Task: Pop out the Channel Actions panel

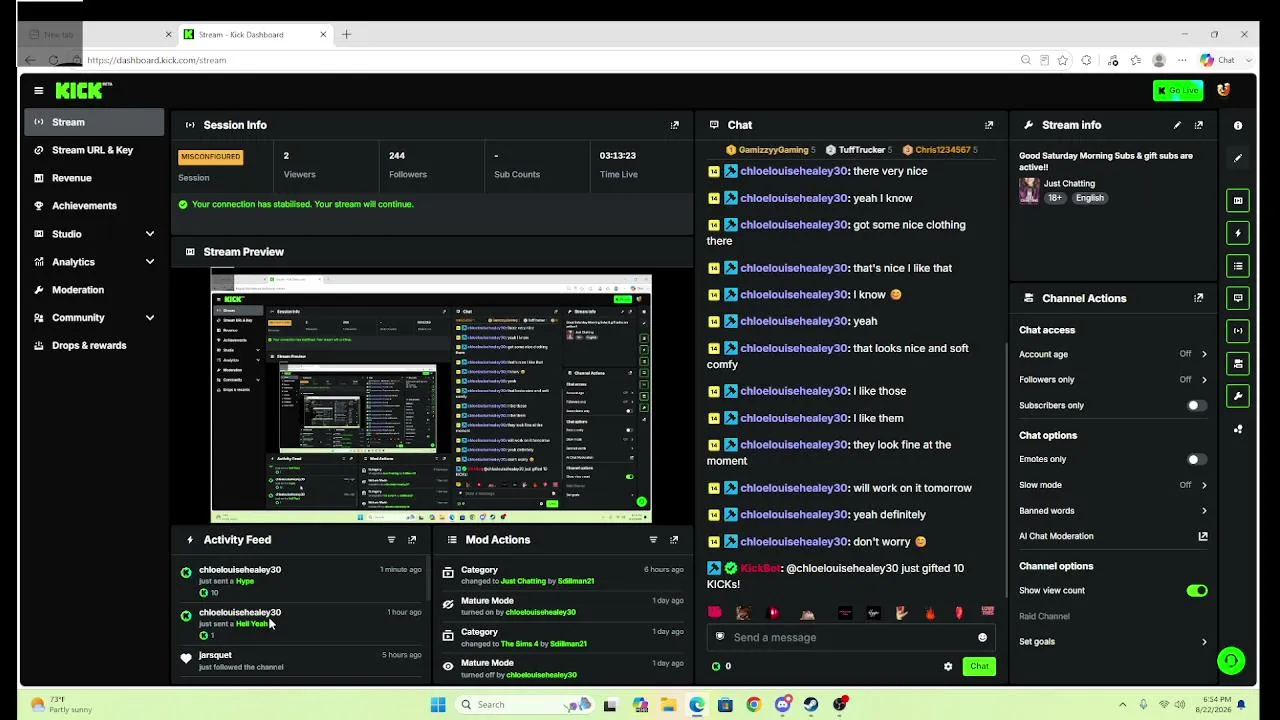Action: coord(1199,298)
